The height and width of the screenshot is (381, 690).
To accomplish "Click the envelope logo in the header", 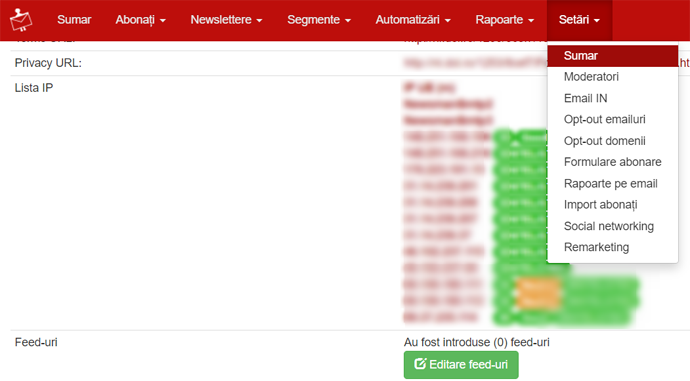I will (21, 20).
